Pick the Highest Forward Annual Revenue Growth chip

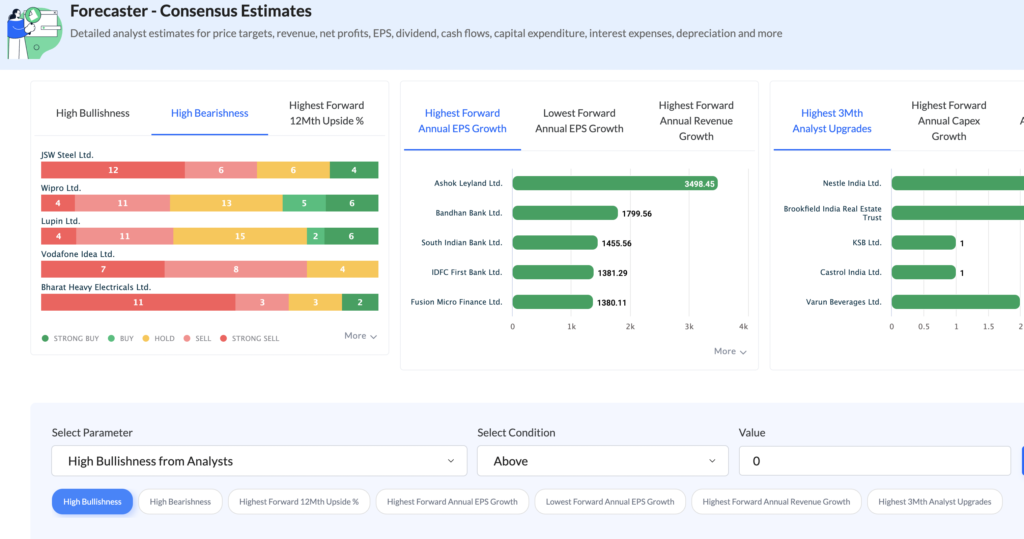776,502
